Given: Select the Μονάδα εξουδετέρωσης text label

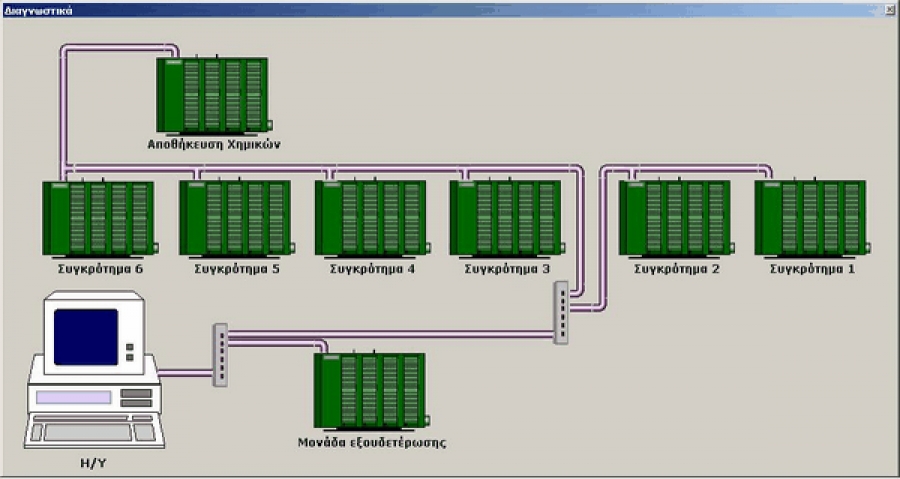Looking at the screenshot, I should (x=371, y=441).
